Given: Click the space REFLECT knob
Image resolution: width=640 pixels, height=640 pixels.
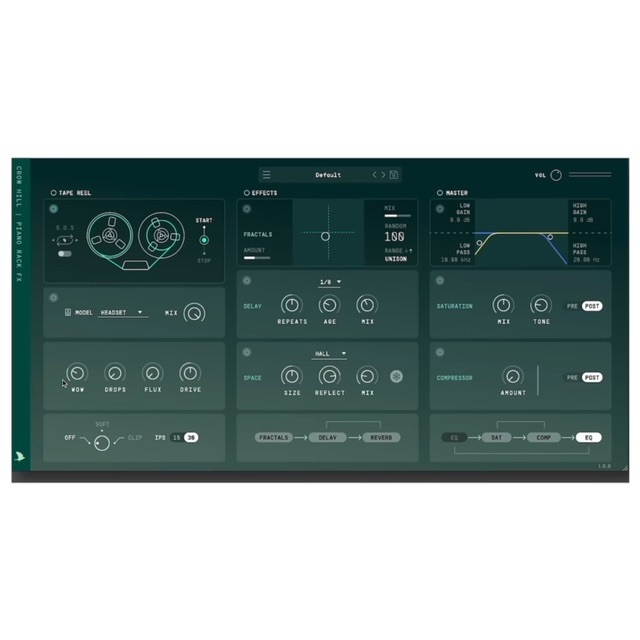Looking at the screenshot, I should tap(329, 376).
